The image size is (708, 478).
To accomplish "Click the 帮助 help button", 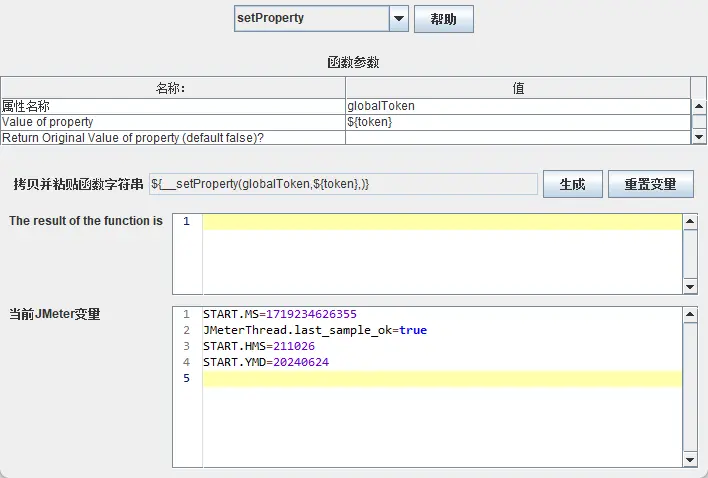I will [443, 19].
